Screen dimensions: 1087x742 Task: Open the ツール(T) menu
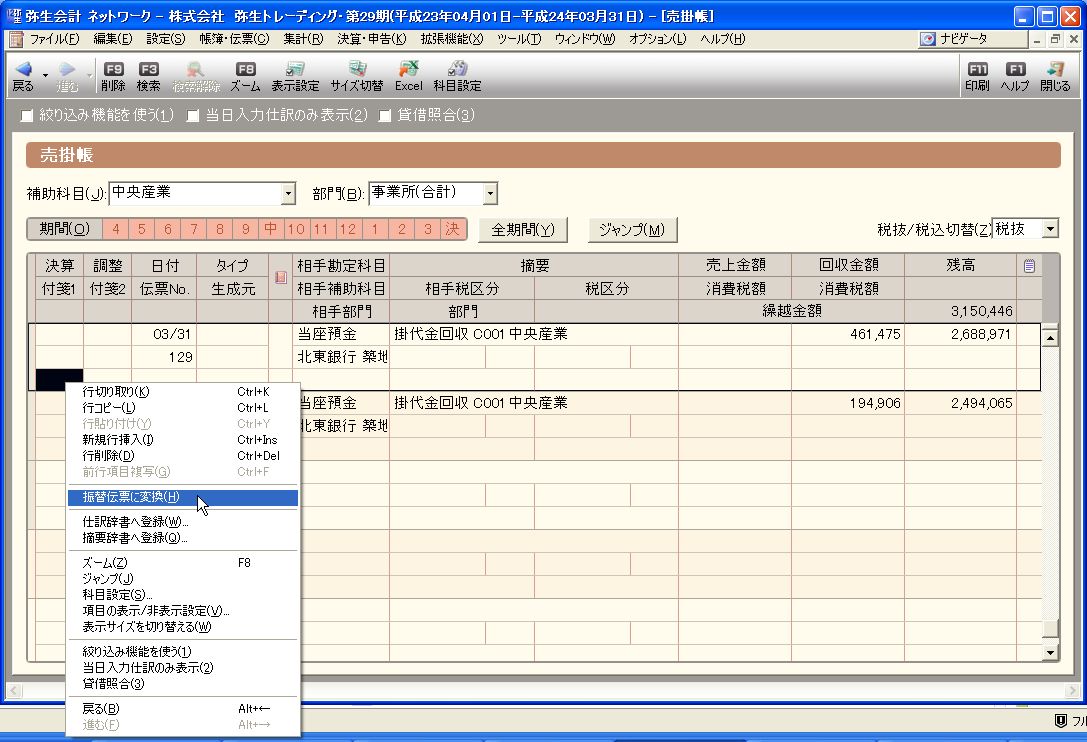[x=519, y=40]
